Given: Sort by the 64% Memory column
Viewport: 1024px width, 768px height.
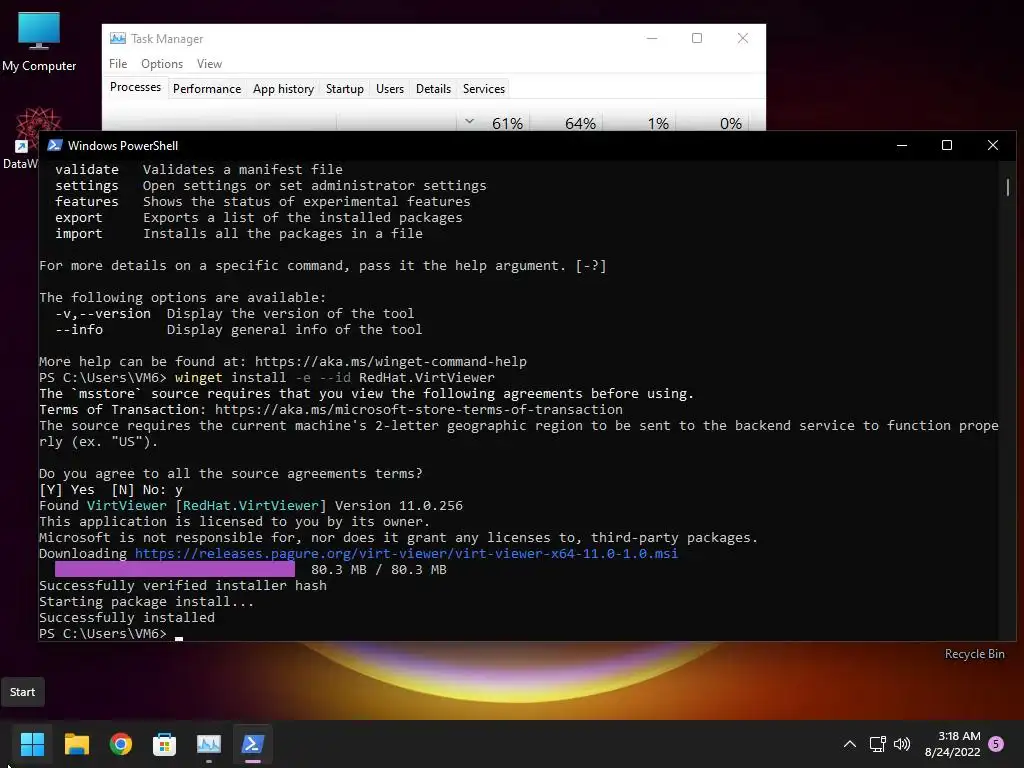Looking at the screenshot, I should pos(580,123).
